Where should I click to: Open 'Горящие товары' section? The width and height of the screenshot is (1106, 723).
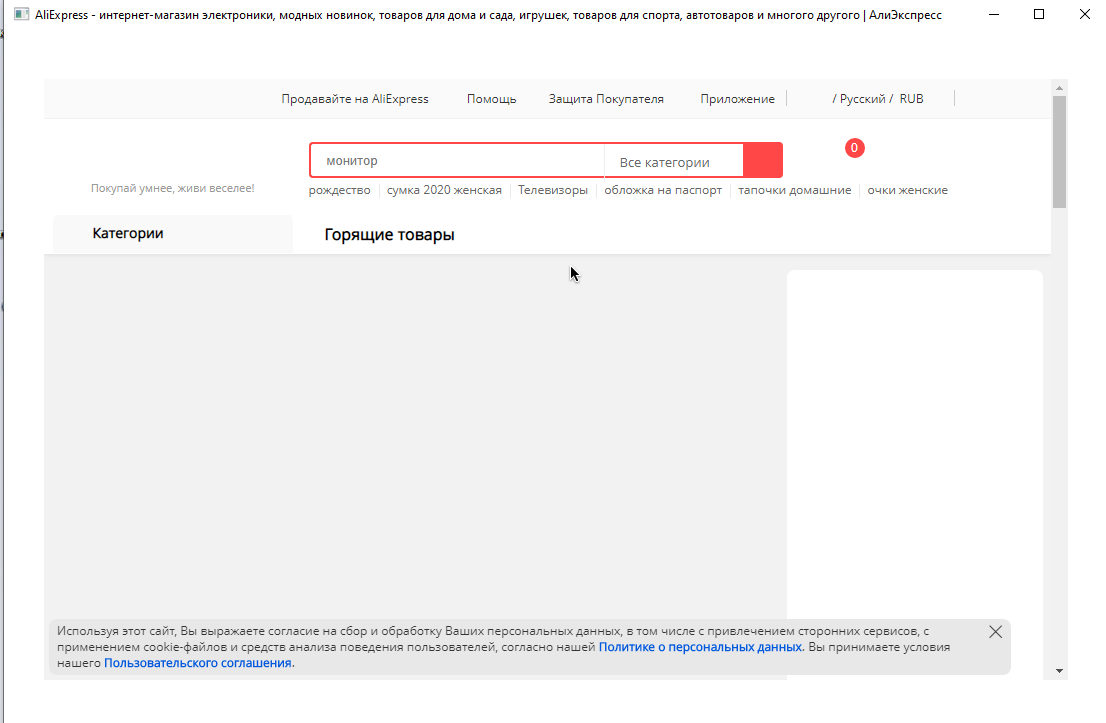[x=389, y=235]
